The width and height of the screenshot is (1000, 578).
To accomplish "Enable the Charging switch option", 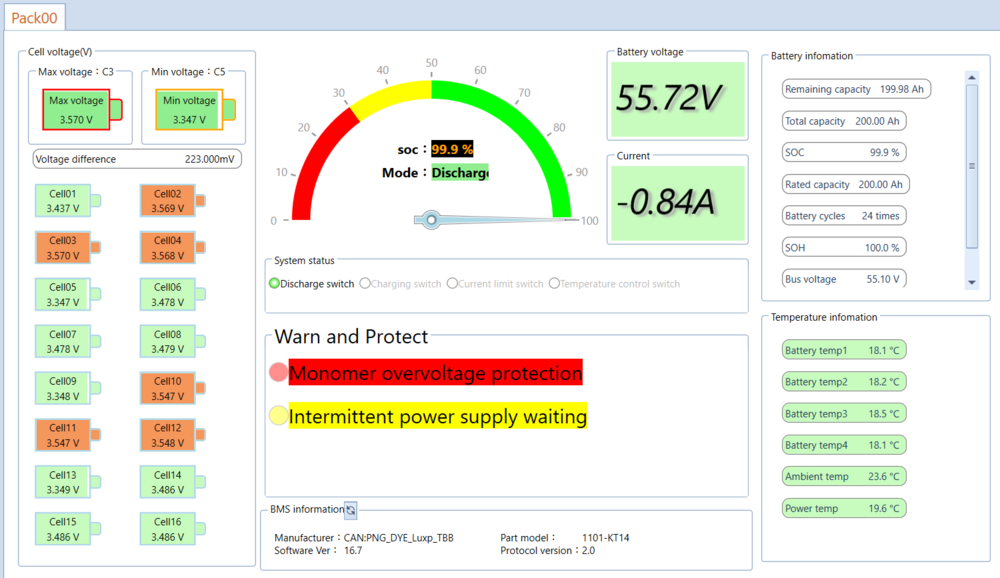I will [365, 284].
